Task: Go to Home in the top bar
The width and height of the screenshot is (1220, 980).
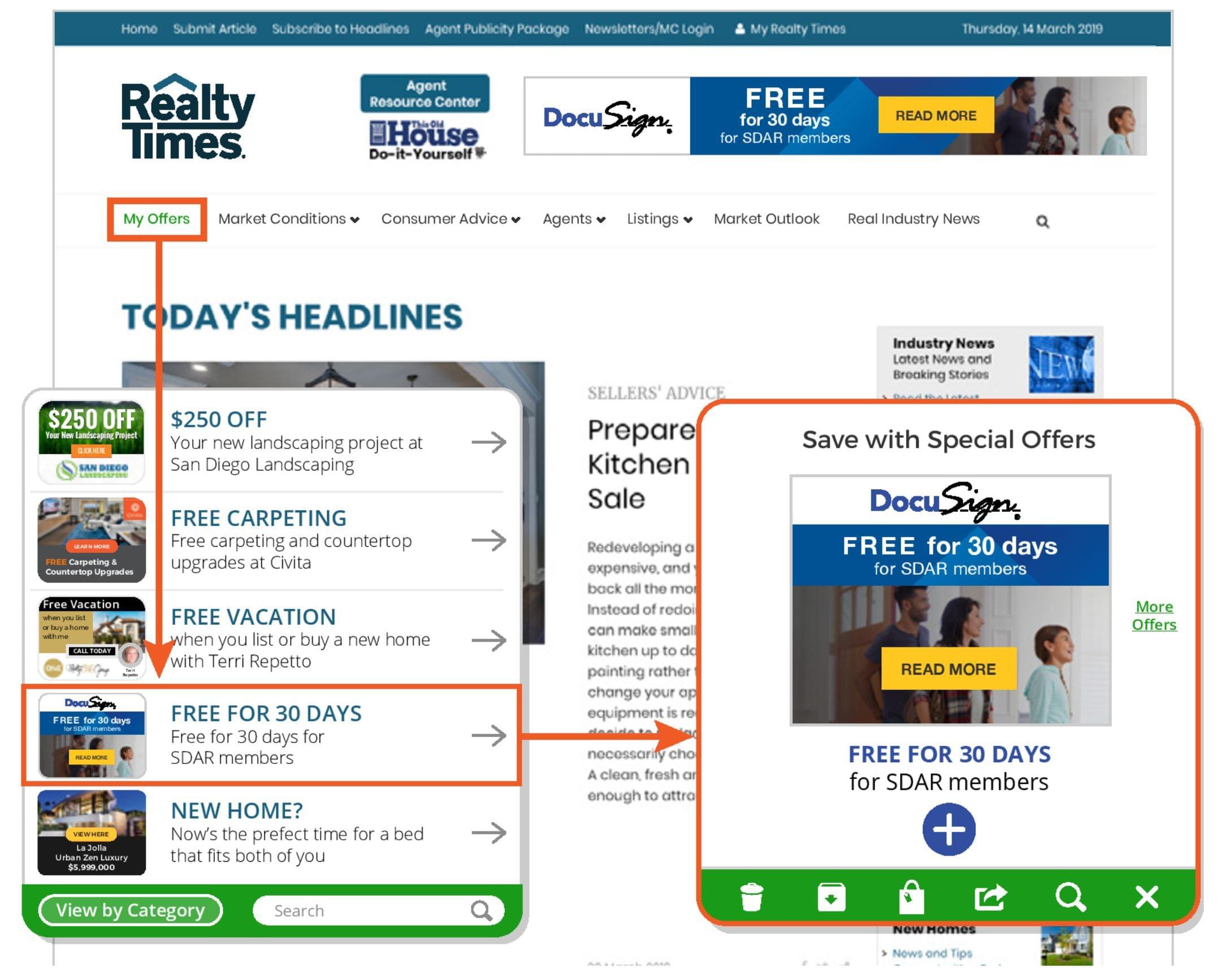Action: [x=139, y=29]
